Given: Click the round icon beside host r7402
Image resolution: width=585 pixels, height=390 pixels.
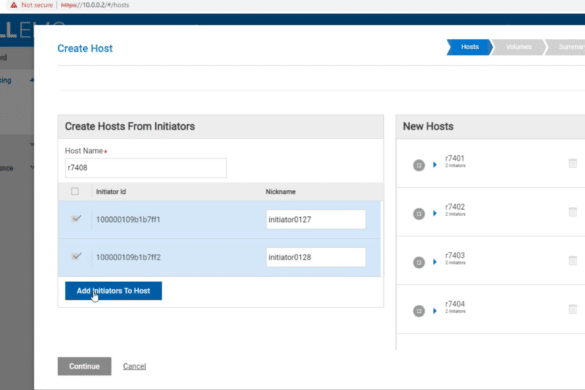Looking at the screenshot, I should [419, 213].
